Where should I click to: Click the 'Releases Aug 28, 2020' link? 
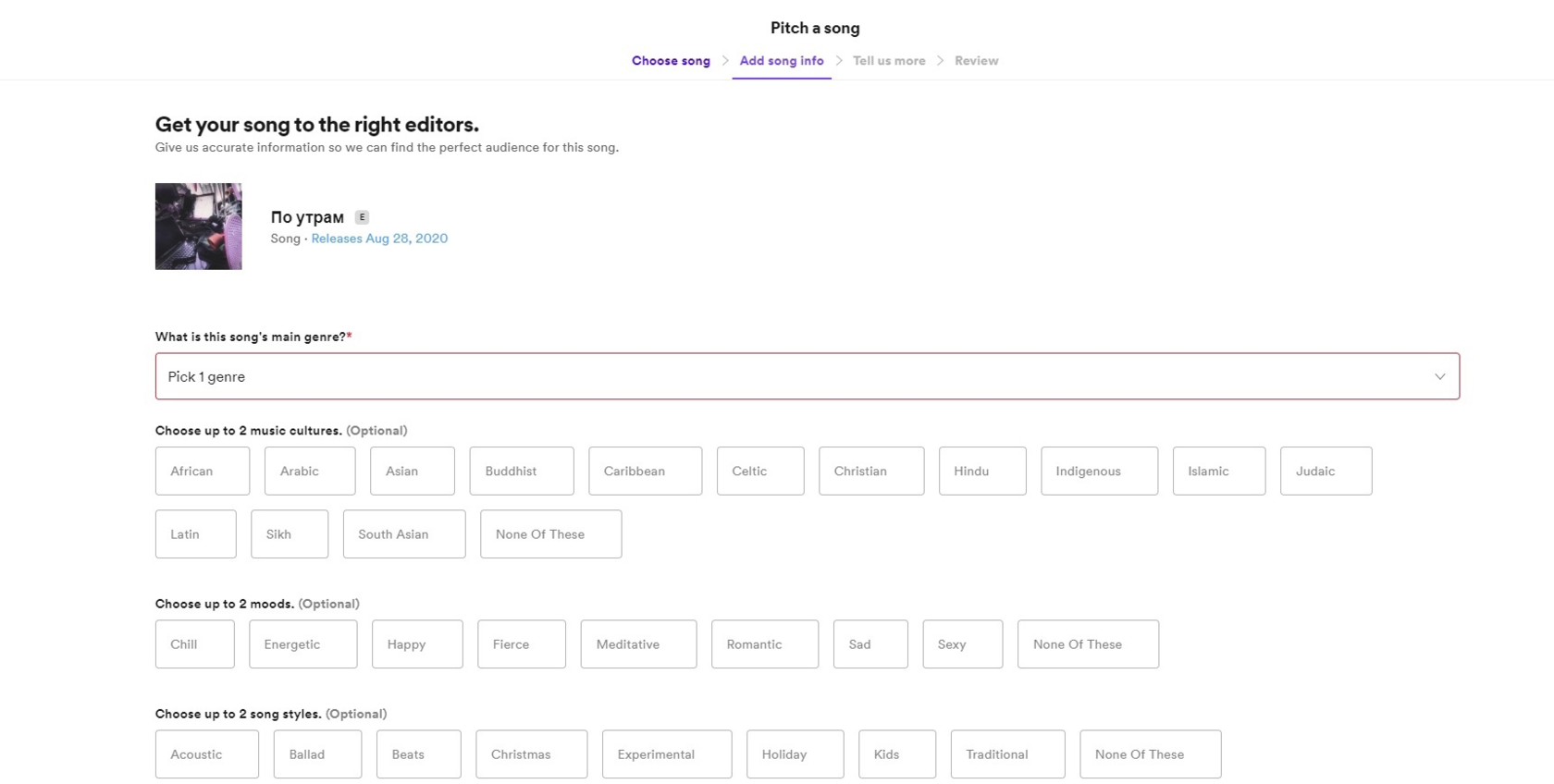[x=379, y=239]
